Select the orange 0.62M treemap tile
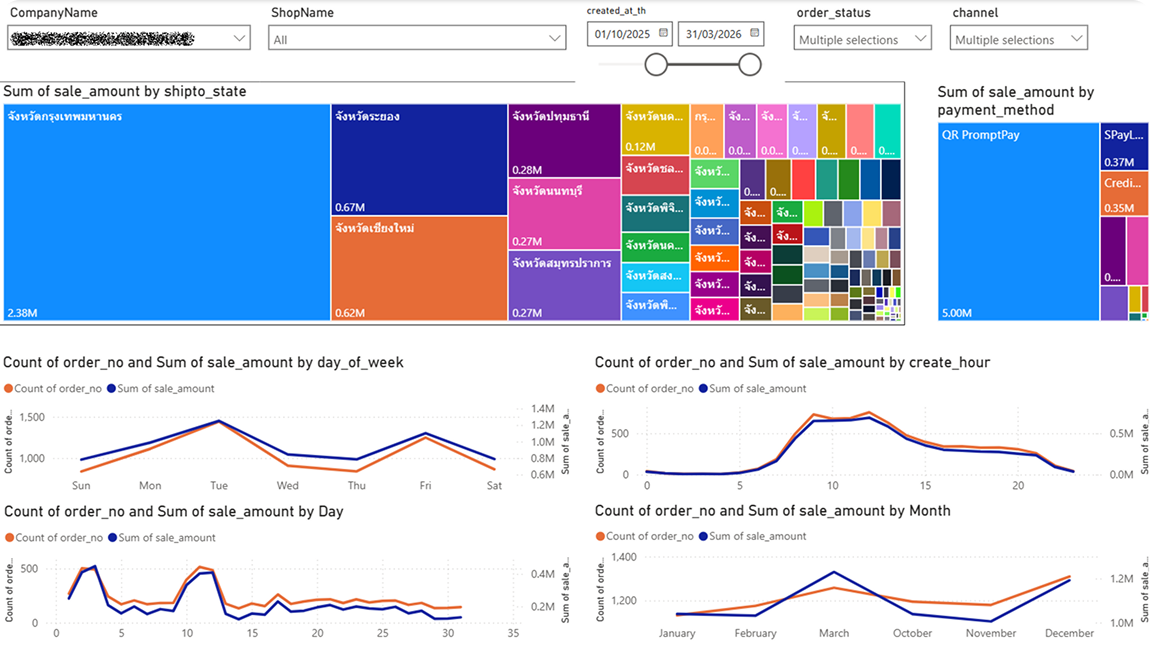 (x=419, y=268)
